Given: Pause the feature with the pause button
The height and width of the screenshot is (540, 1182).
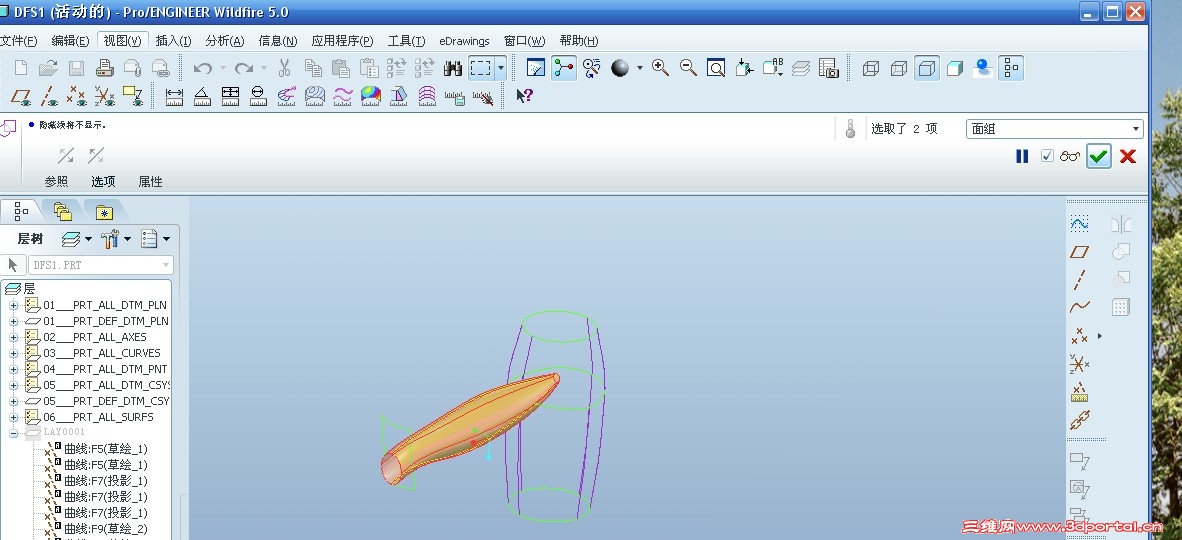Looking at the screenshot, I should tap(1021, 156).
